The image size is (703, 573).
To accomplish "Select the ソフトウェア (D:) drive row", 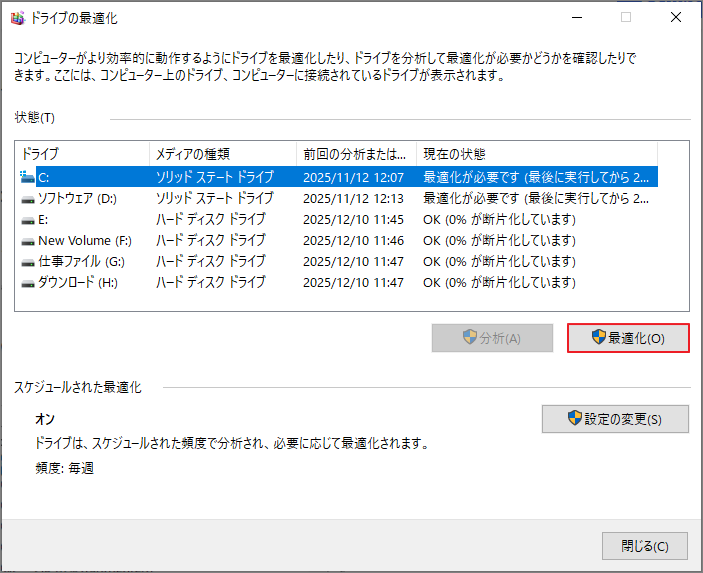I will [338, 198].
